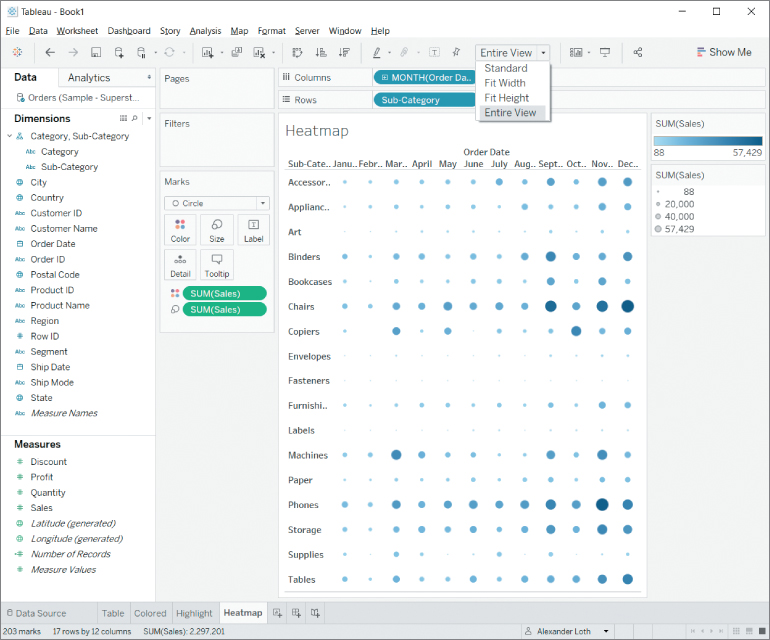Open the Highlight pen dropdown arrow

[x=389, y=53]
